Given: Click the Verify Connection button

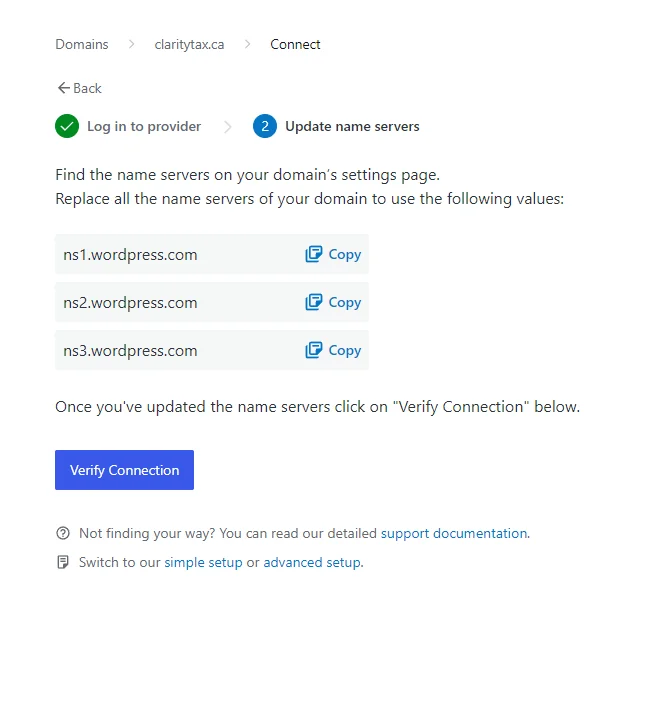Looking at the screenshot, I should (x=124, y=470).
